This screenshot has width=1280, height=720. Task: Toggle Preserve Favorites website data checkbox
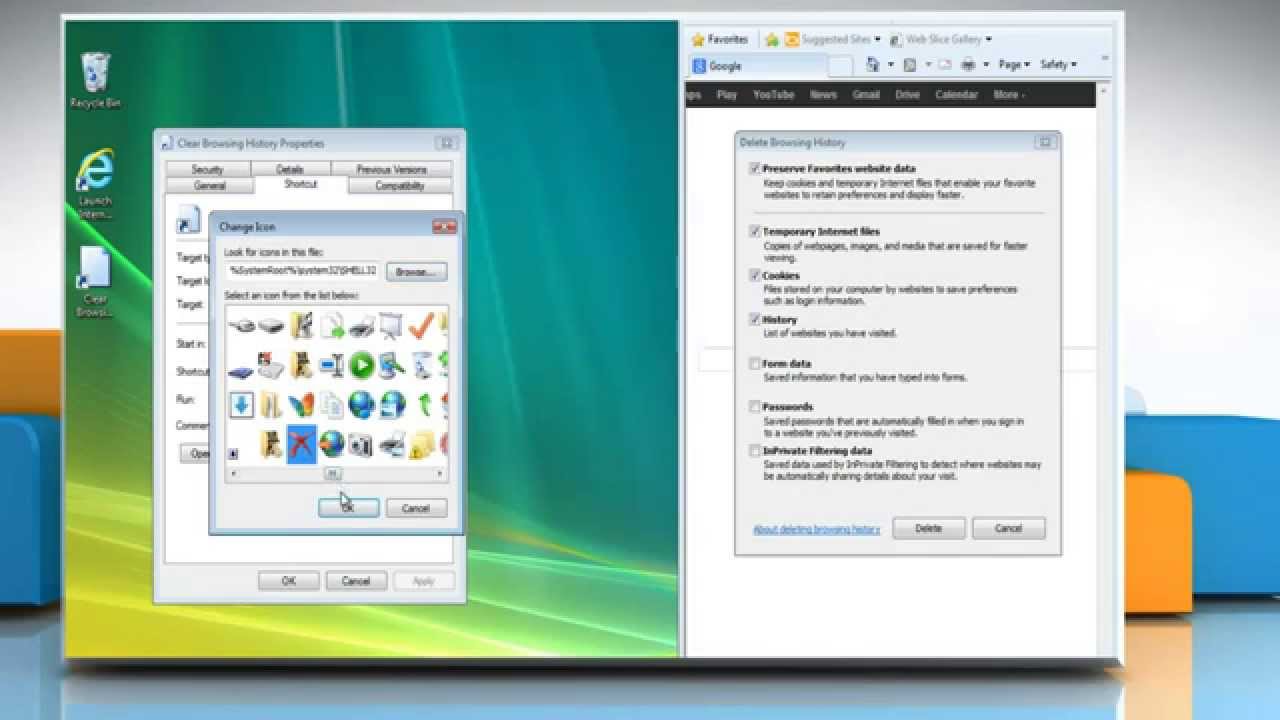pos(756,169)
